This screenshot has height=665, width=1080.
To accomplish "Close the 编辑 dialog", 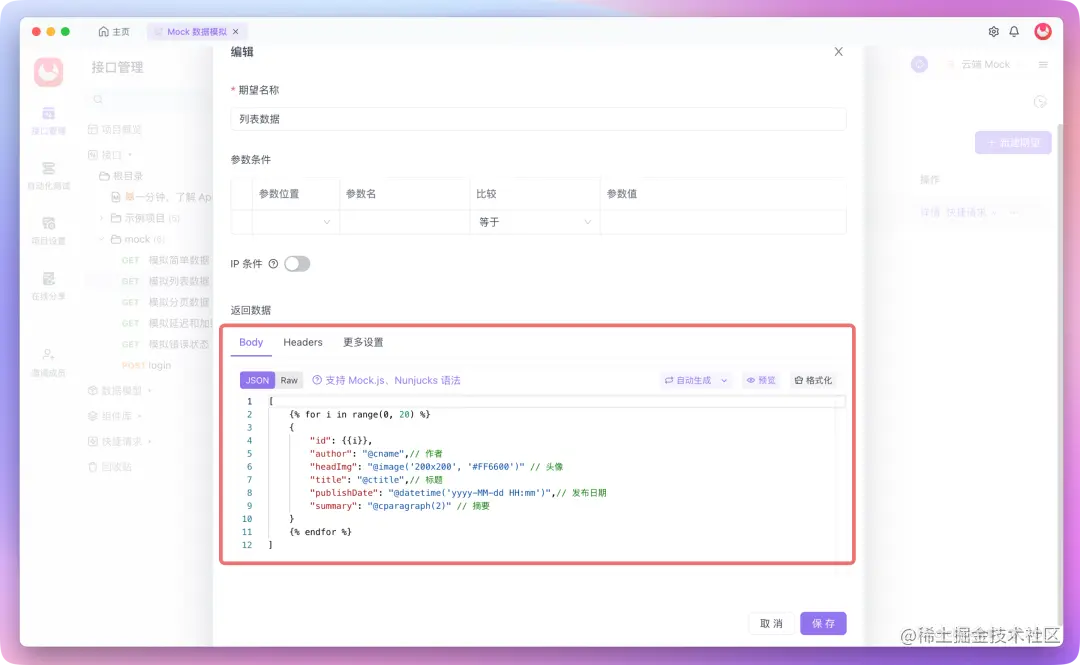I will coord(838,52).
